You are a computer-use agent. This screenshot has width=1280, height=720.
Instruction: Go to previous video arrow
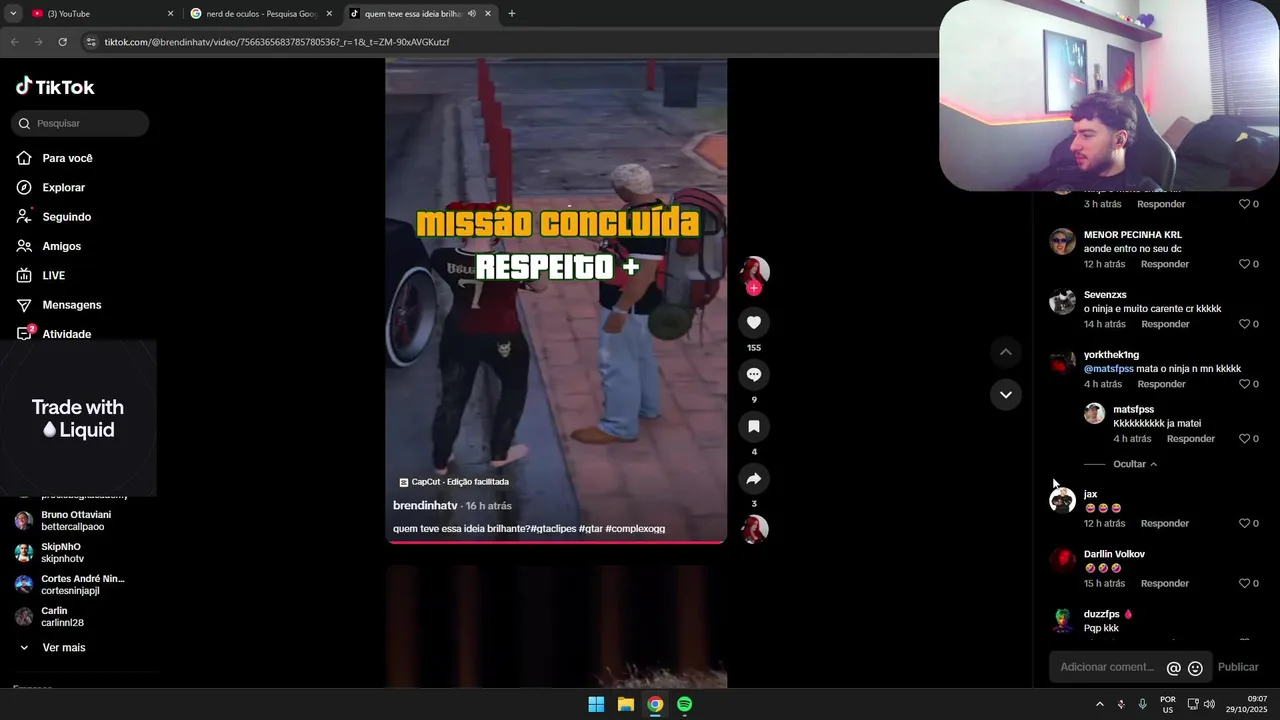[x=1006, y=351]
